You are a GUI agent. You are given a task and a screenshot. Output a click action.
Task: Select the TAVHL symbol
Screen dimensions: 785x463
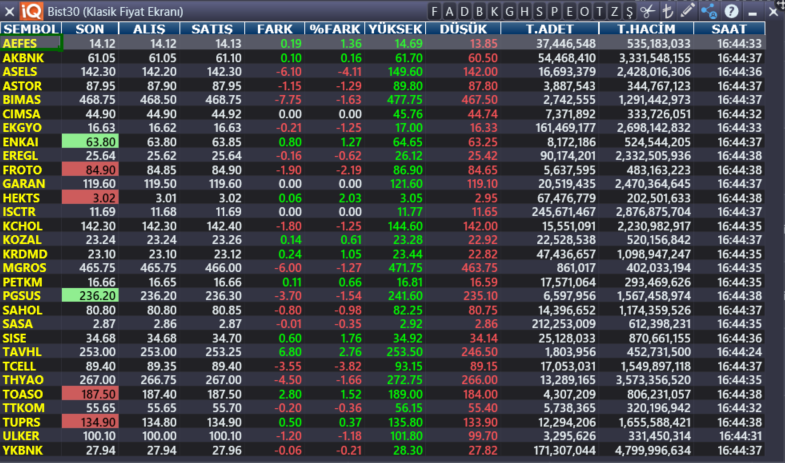(x=22, y=352)
